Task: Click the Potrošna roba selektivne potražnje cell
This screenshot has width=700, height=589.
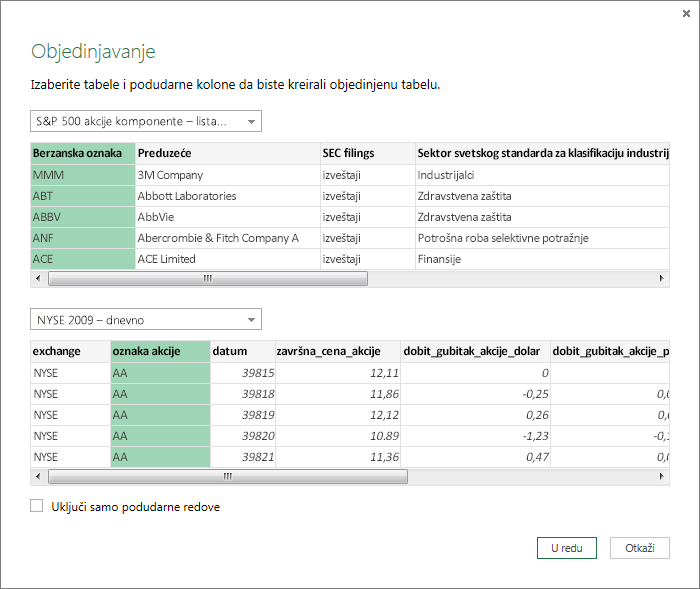Action: [542, 238]
